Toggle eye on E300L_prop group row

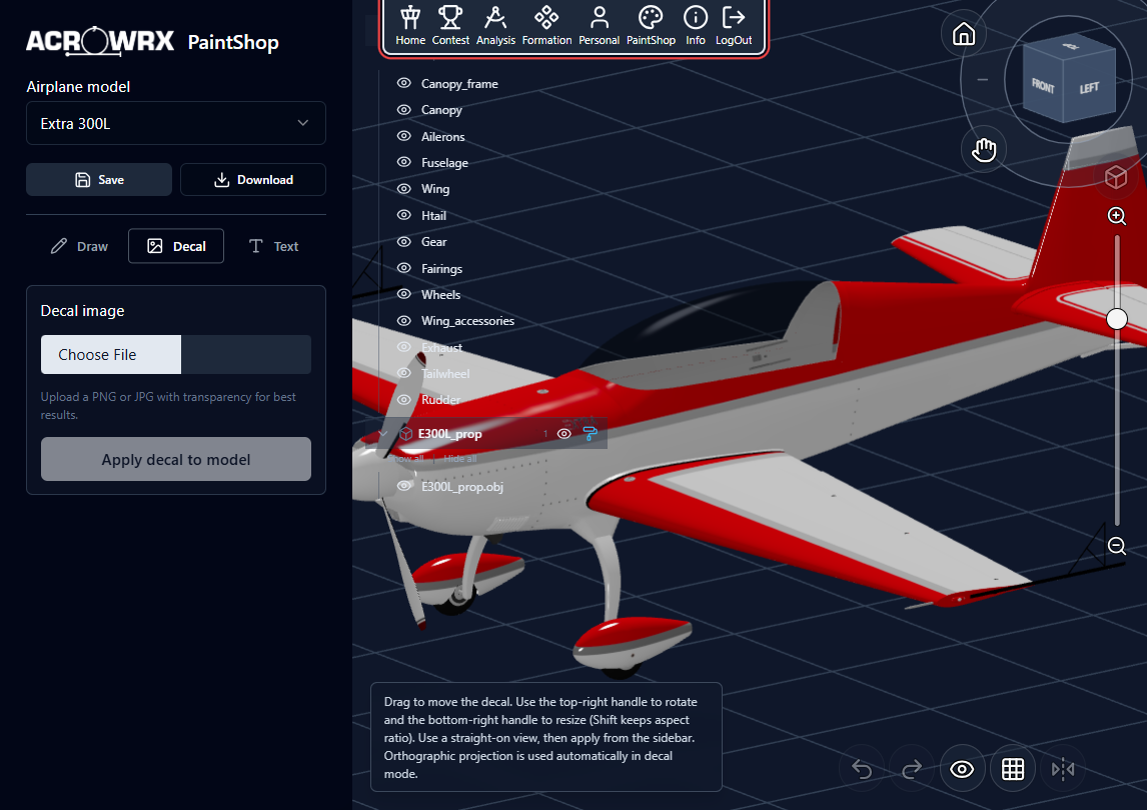click(x=564, y=433)
